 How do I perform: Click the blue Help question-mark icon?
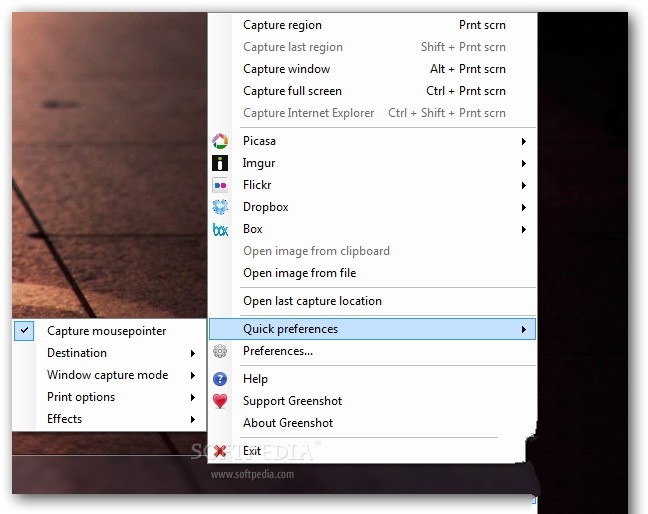point(220,379)
